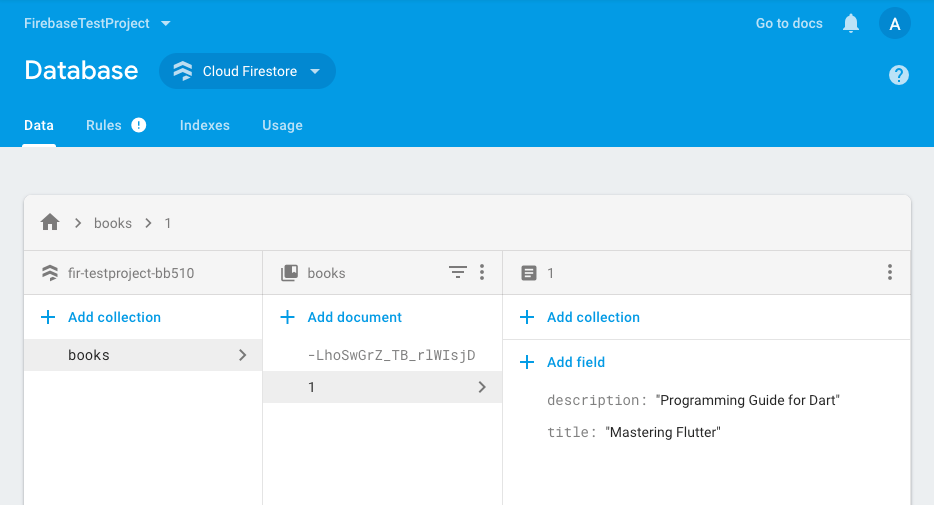Click the Add field button
934x505 pixels.
576,362
